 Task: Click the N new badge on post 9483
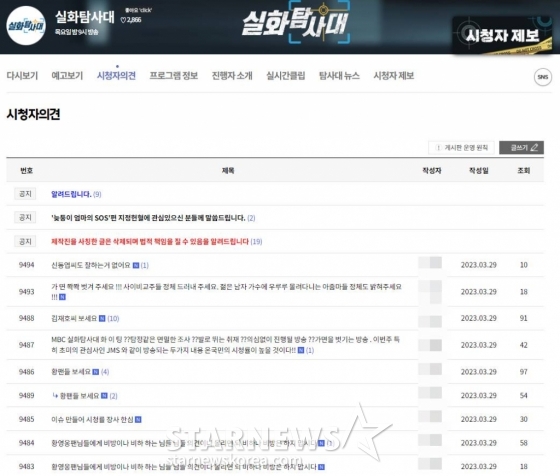321,467
